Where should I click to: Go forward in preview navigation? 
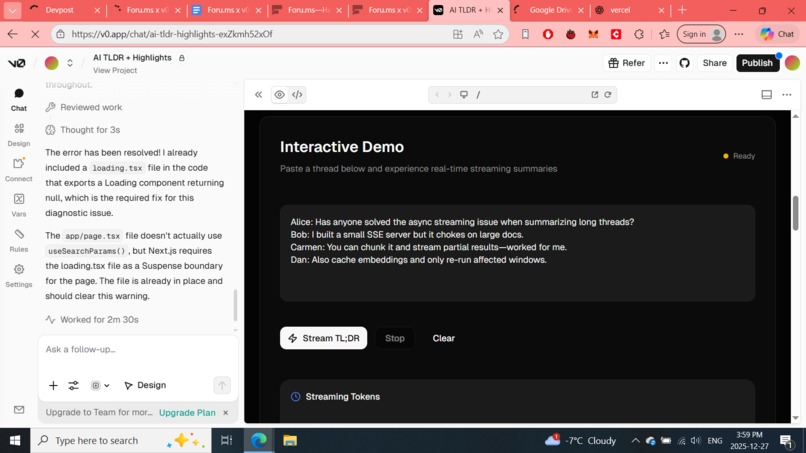pos(449,95)
